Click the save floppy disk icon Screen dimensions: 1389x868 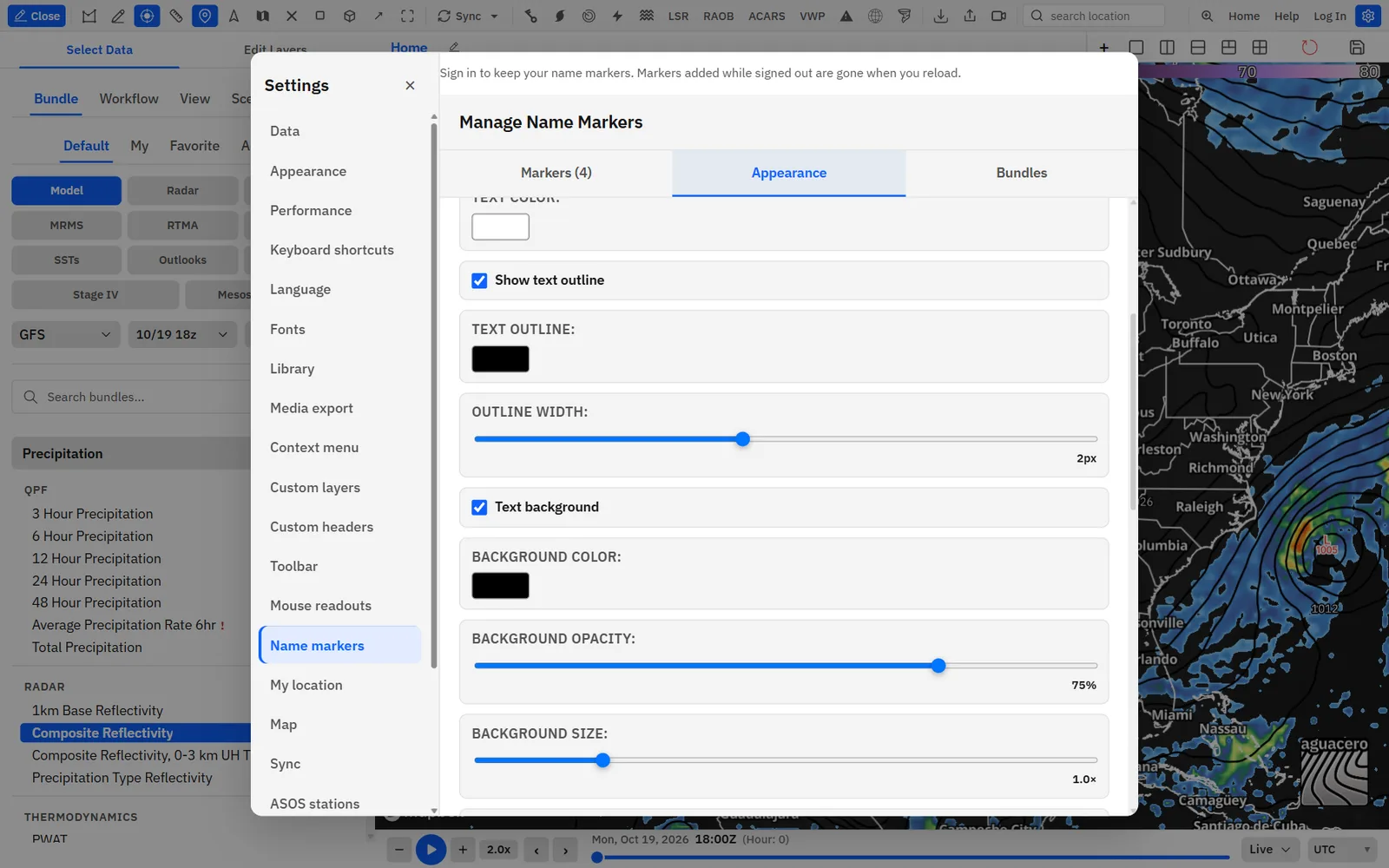coord(1358,48)
